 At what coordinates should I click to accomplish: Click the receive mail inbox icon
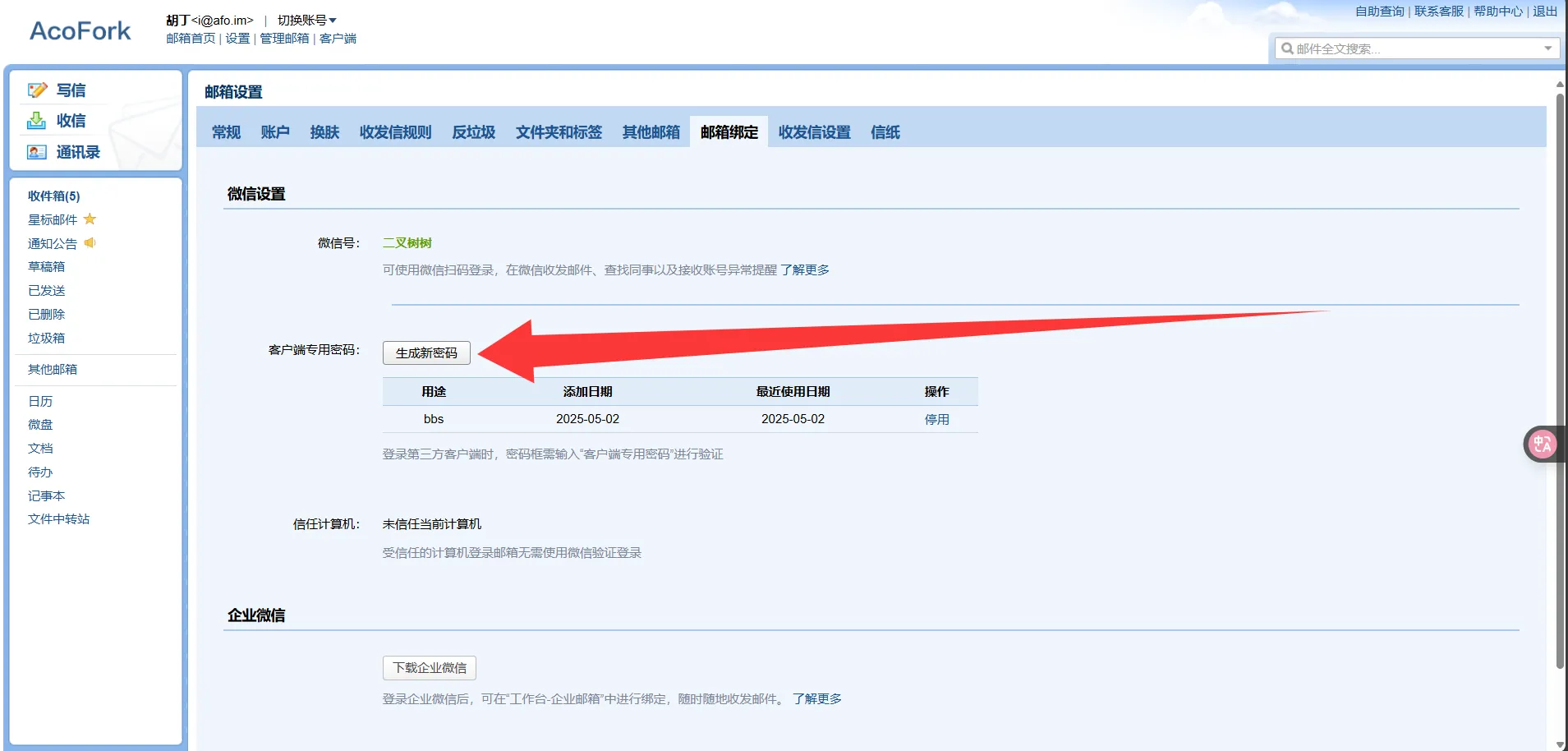37,121
